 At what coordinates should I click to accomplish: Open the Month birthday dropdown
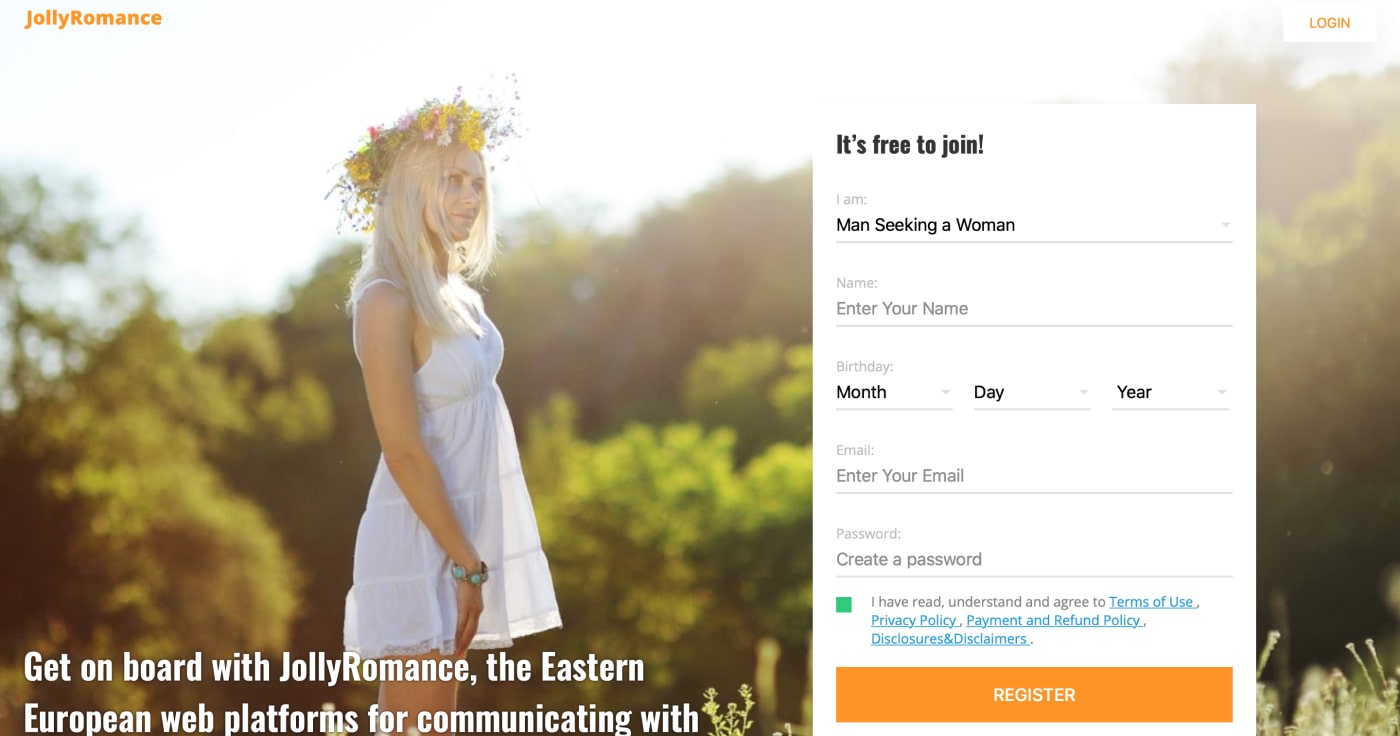coord(894,392)
